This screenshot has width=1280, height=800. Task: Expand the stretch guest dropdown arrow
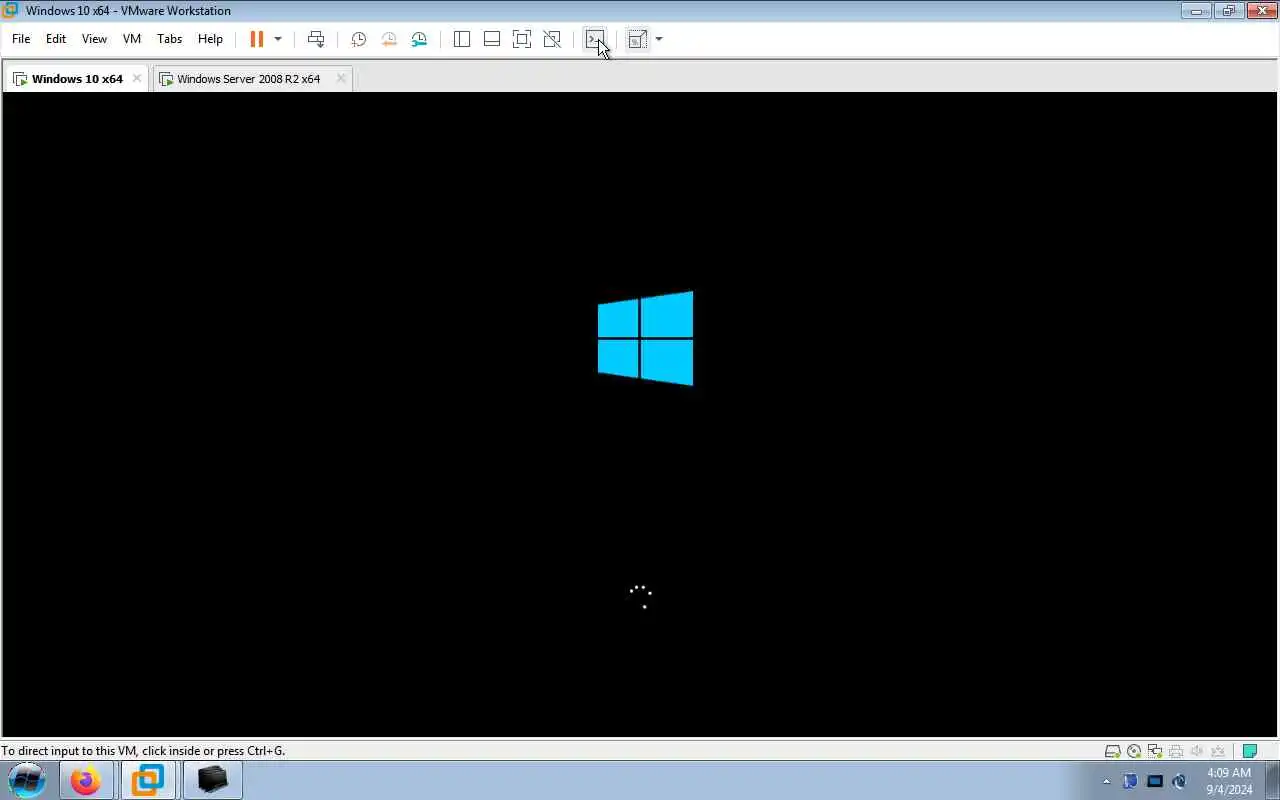[x=659, y=39]
